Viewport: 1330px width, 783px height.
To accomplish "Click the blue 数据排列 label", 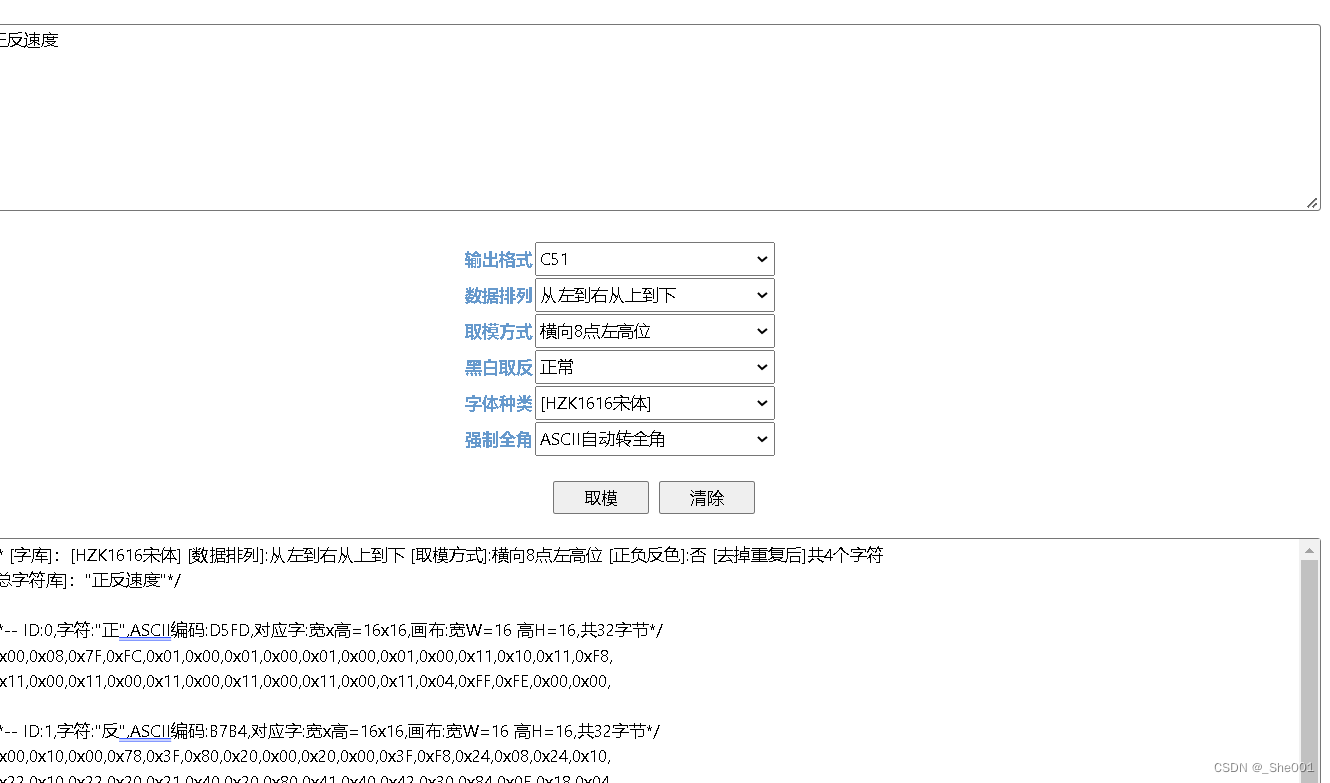I will coord(498,295).
